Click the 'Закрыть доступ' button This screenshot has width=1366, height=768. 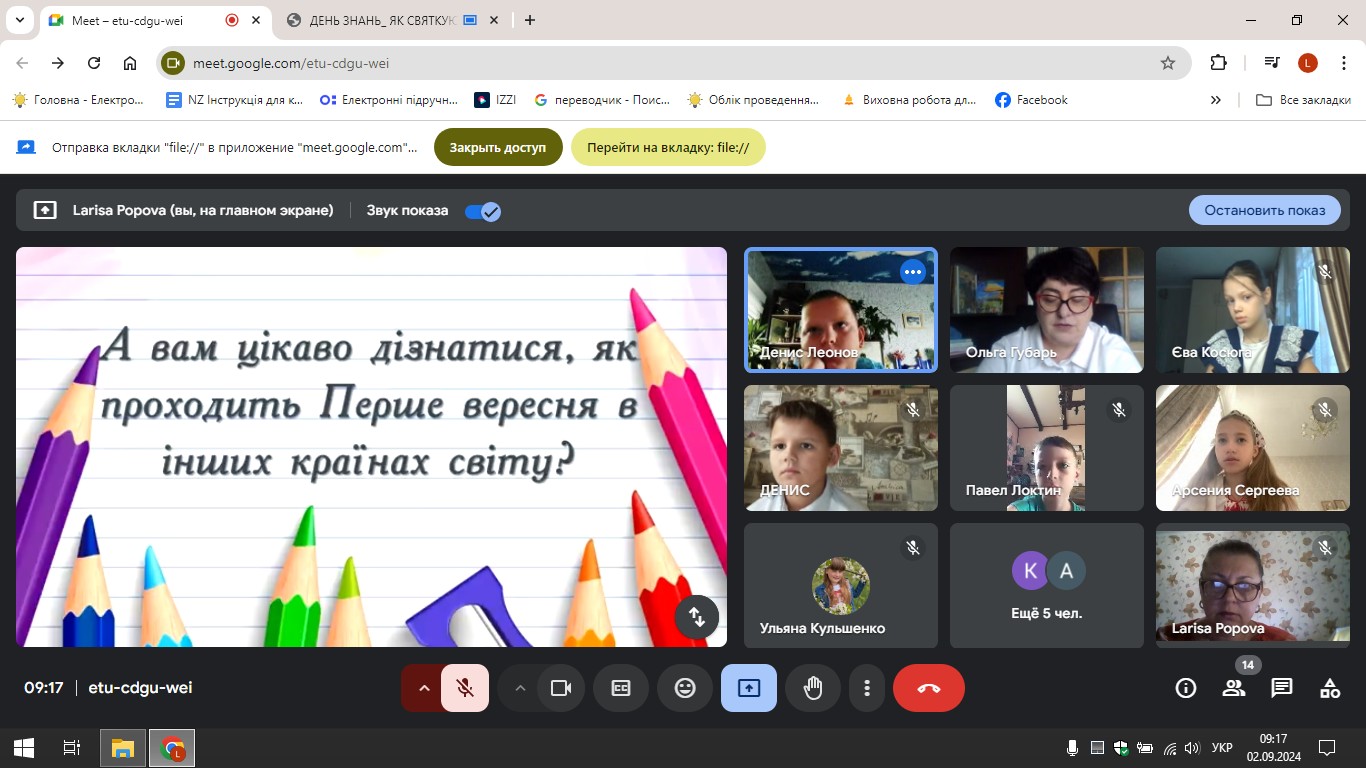pos(498,147)
